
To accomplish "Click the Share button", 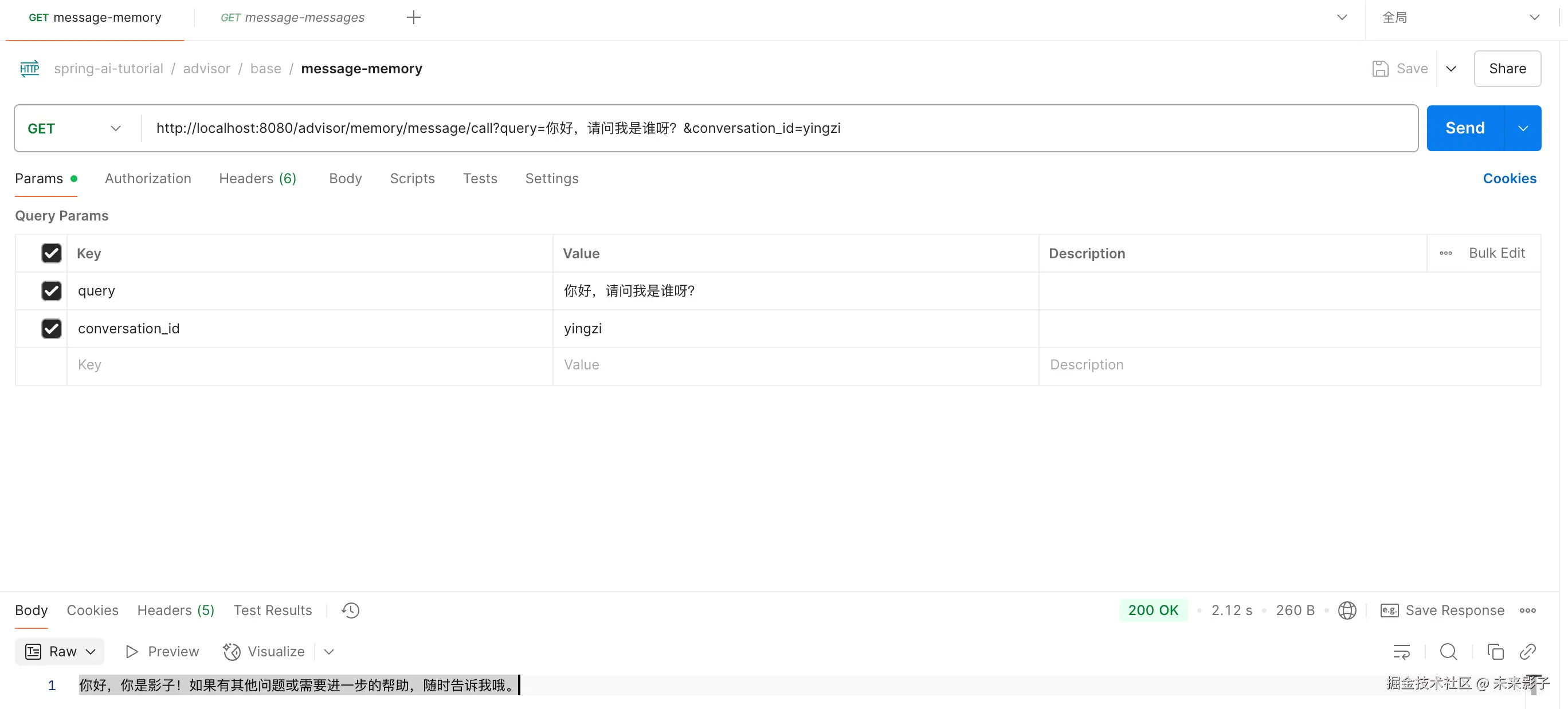I will [1507, 69].
